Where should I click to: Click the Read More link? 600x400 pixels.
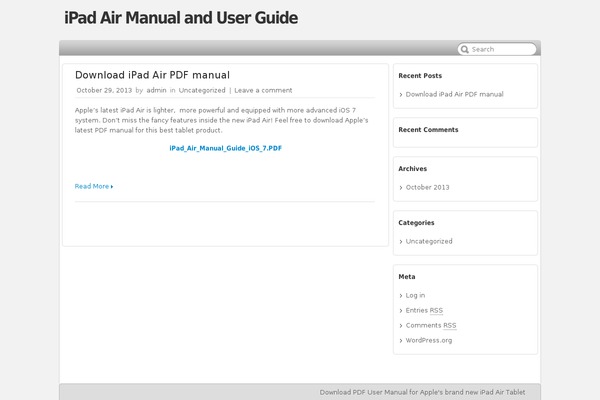click(x=94, y=186)
